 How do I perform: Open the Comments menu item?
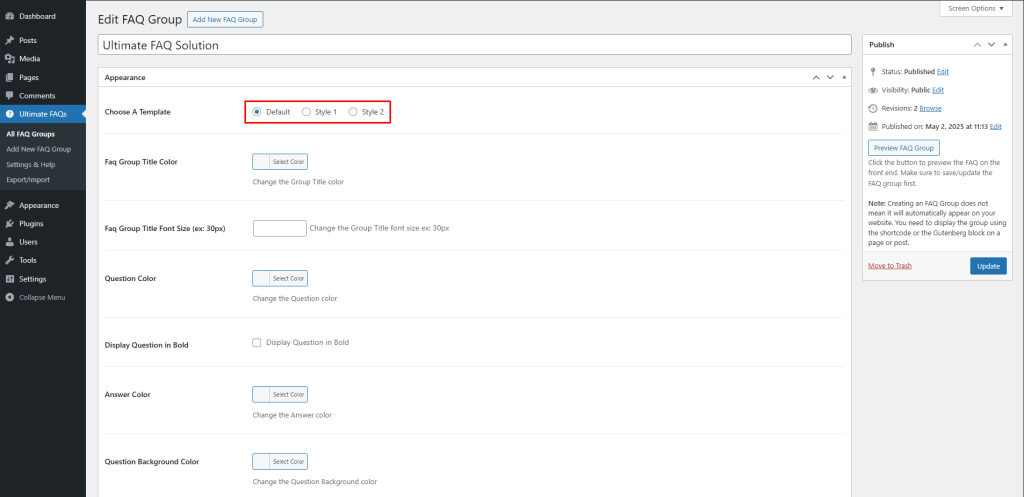pos(42,95)
